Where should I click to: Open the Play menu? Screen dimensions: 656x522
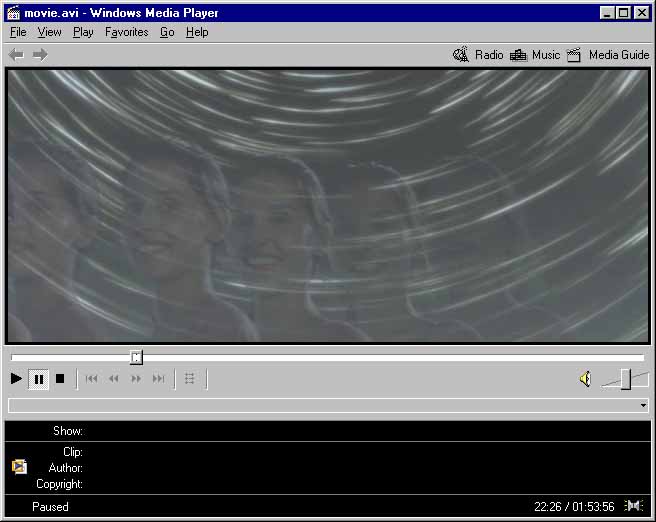83,32
